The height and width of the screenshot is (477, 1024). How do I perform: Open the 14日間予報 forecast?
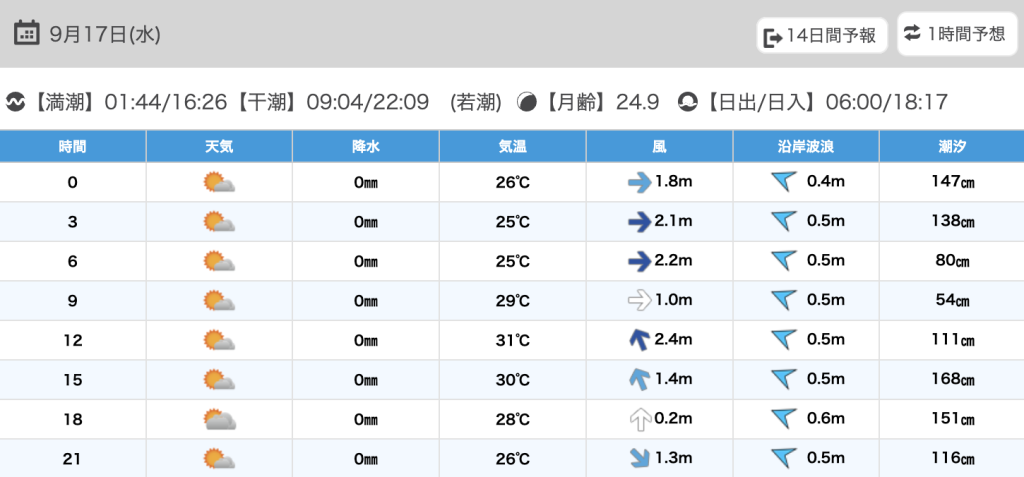pyautogui.click(x=821, y=36)
